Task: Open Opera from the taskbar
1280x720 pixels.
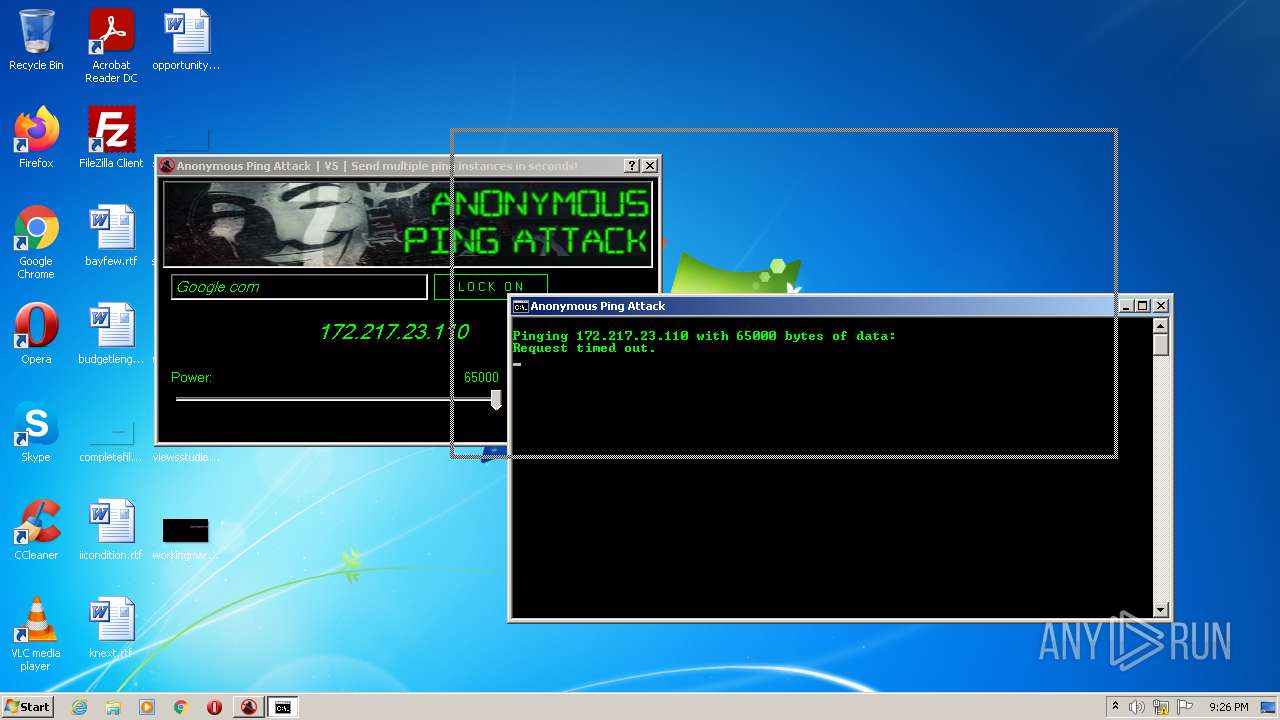Action: point(215,707)
